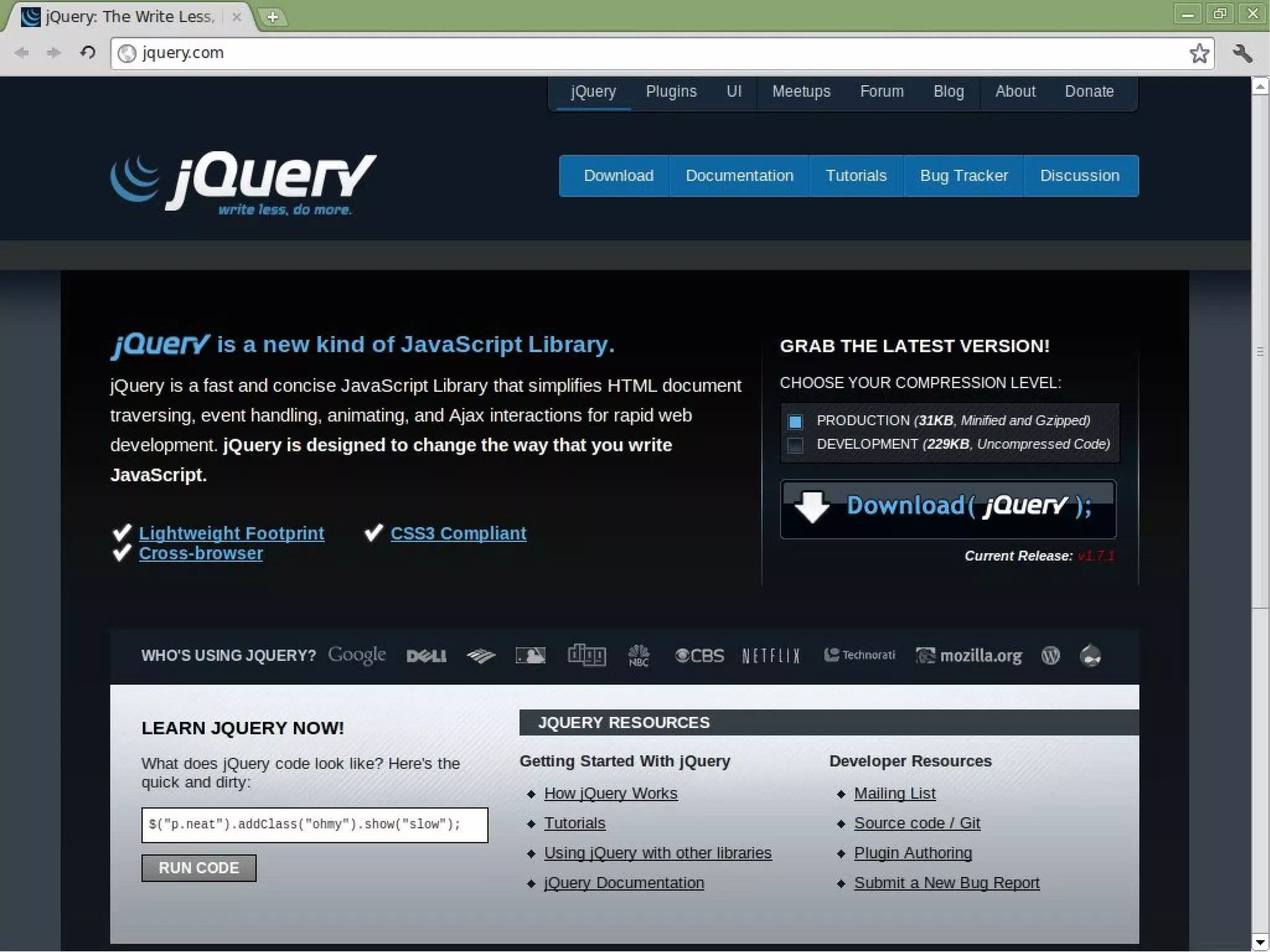The width and height of the screenshot is (1270, 952).
Task: Select the Development uncompressed checkbox
Action: tap(795, 445)
